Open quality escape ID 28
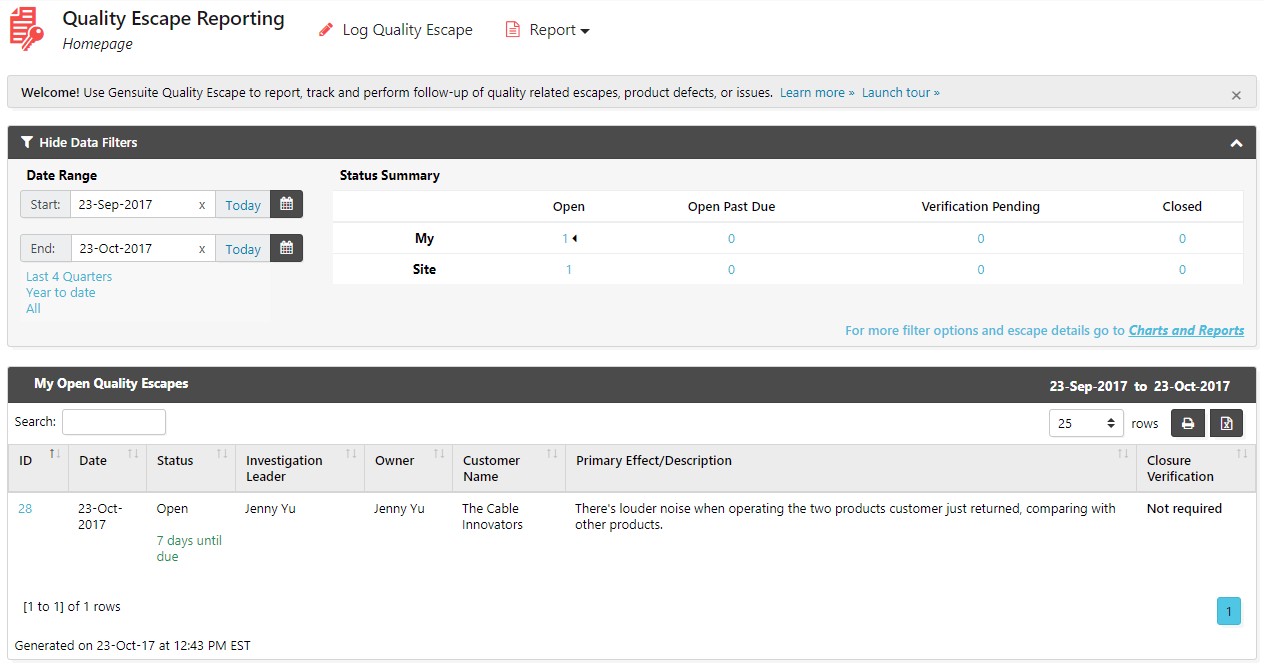 25,508
